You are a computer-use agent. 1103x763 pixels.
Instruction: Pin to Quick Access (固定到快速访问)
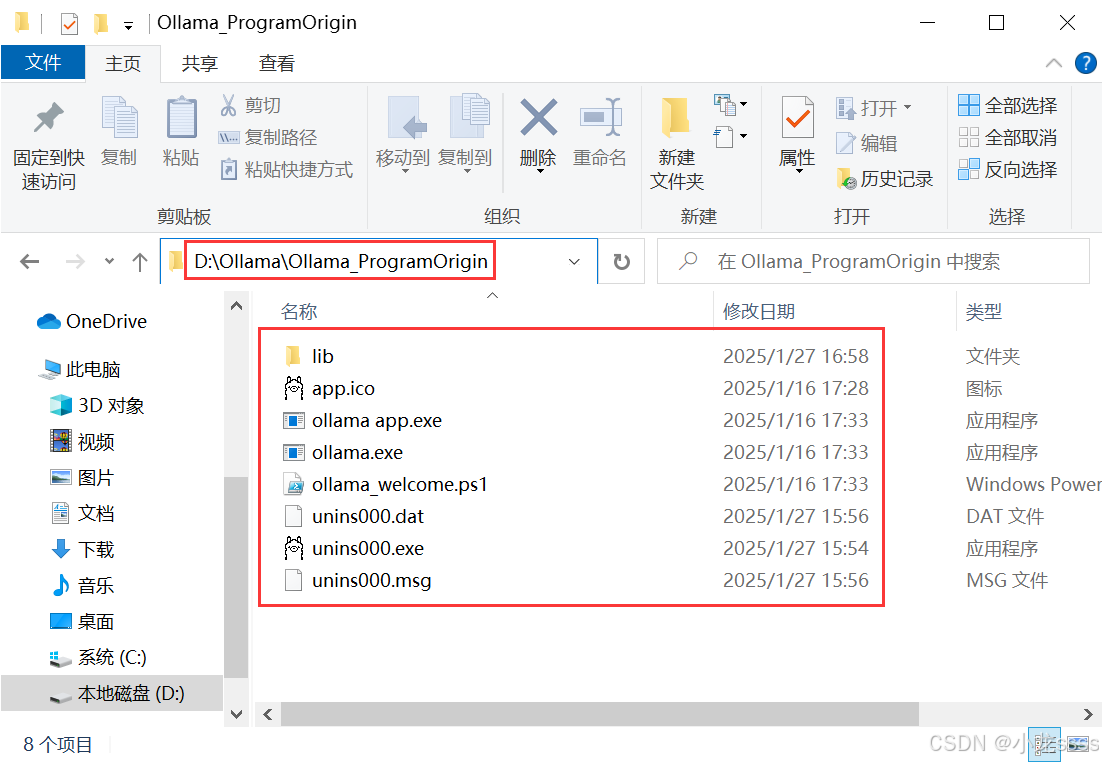click(49, 144)
